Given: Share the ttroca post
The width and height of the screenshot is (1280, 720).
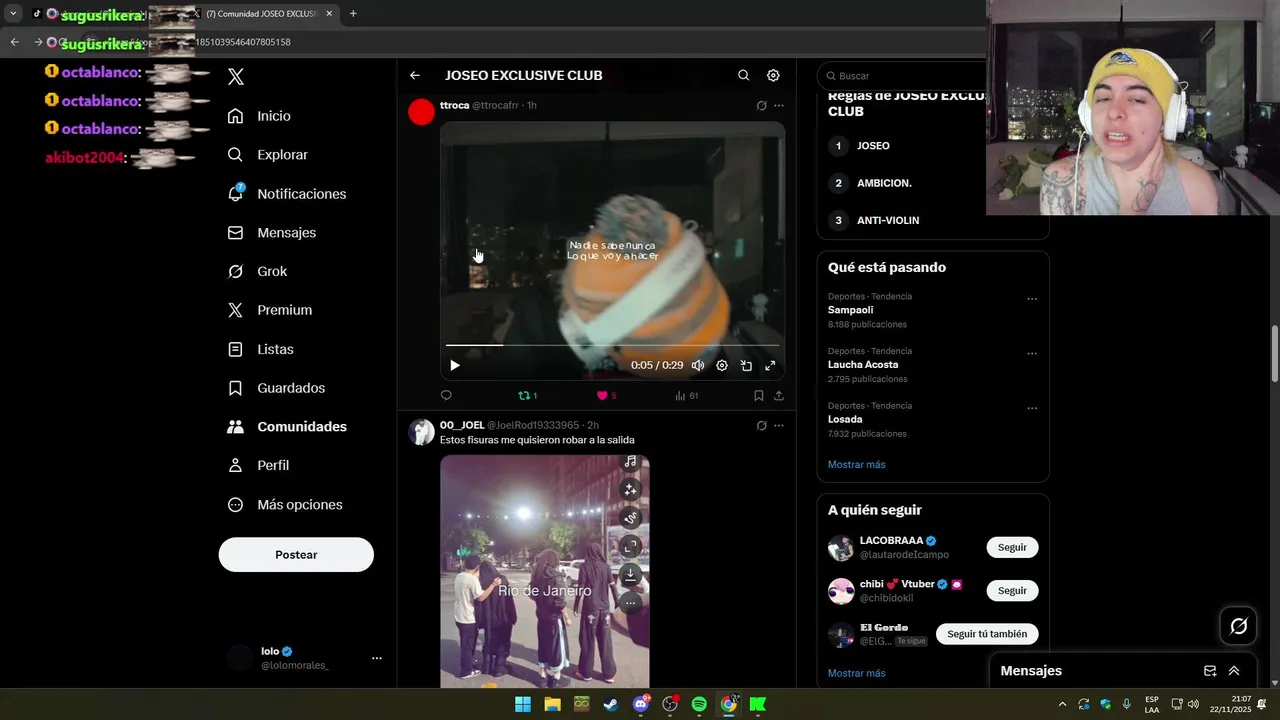Looking at the screenshot, I should tap(779, 396).
